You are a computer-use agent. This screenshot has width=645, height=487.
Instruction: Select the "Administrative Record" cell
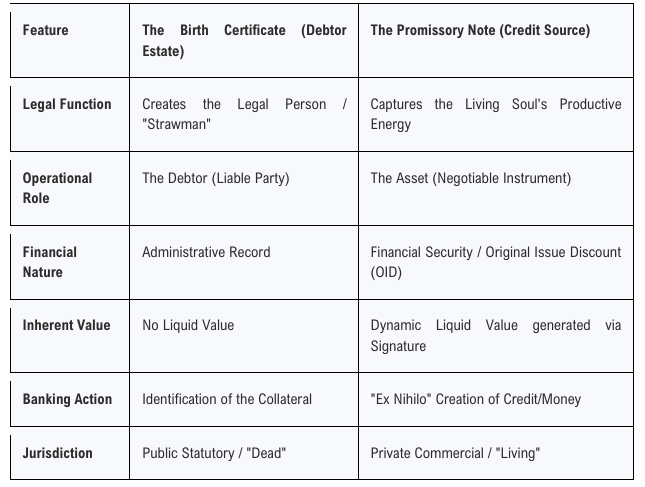[206, 252]
